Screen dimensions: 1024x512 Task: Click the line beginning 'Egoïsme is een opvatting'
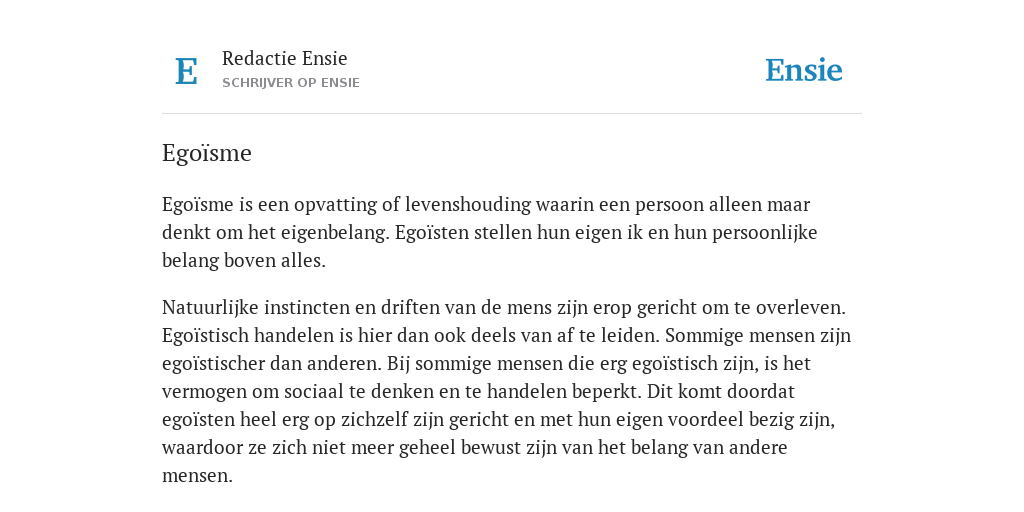point(486,204)
